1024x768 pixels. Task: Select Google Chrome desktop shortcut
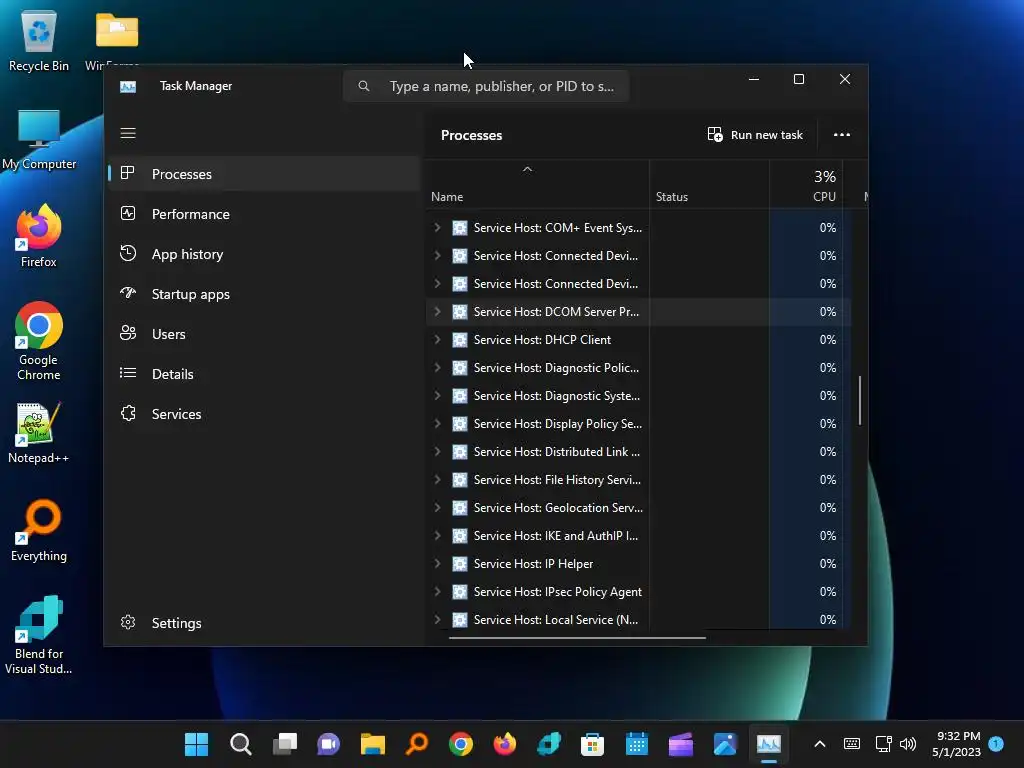39,341
